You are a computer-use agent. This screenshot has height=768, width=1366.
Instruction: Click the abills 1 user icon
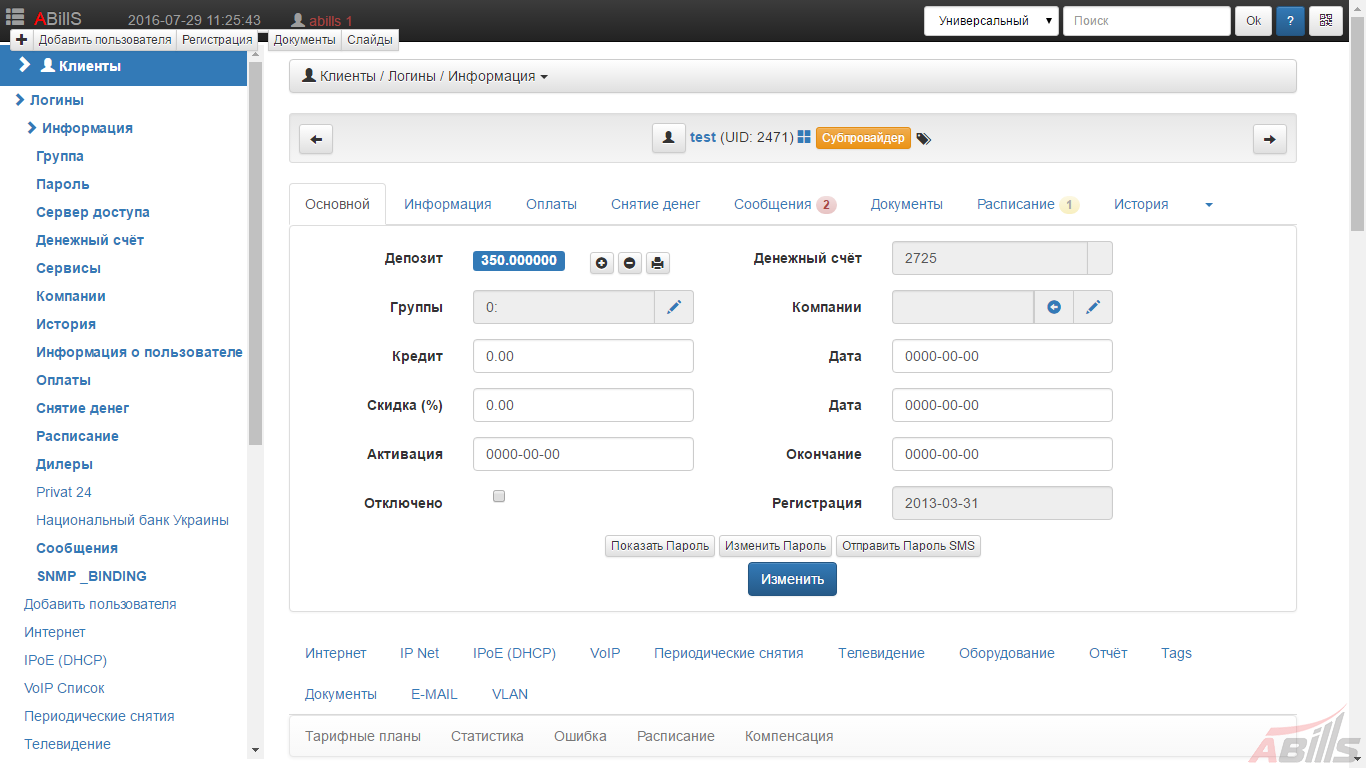tap(297, 20)
